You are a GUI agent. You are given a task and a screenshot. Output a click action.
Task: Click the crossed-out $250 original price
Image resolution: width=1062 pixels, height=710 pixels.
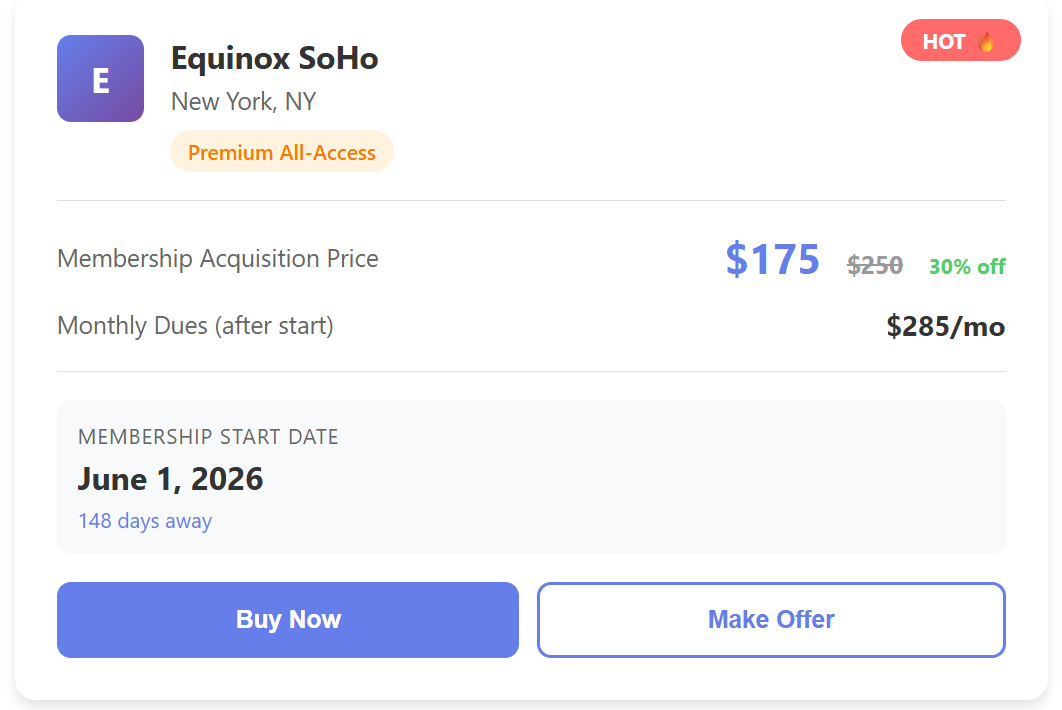(875, 265)
